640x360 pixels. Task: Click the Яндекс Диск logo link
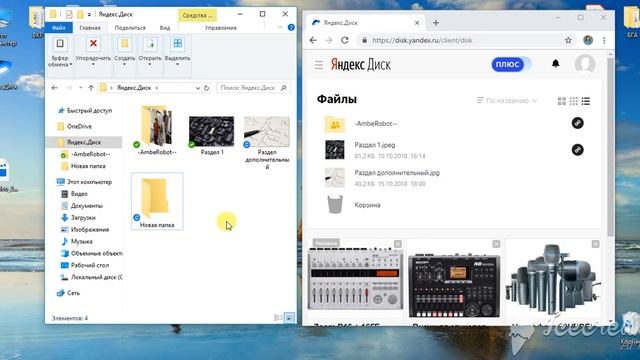click(x=360, y=64)
